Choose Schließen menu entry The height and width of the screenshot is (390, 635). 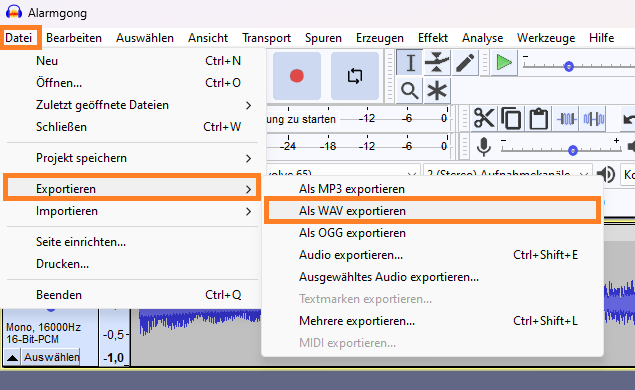point(132,127)
